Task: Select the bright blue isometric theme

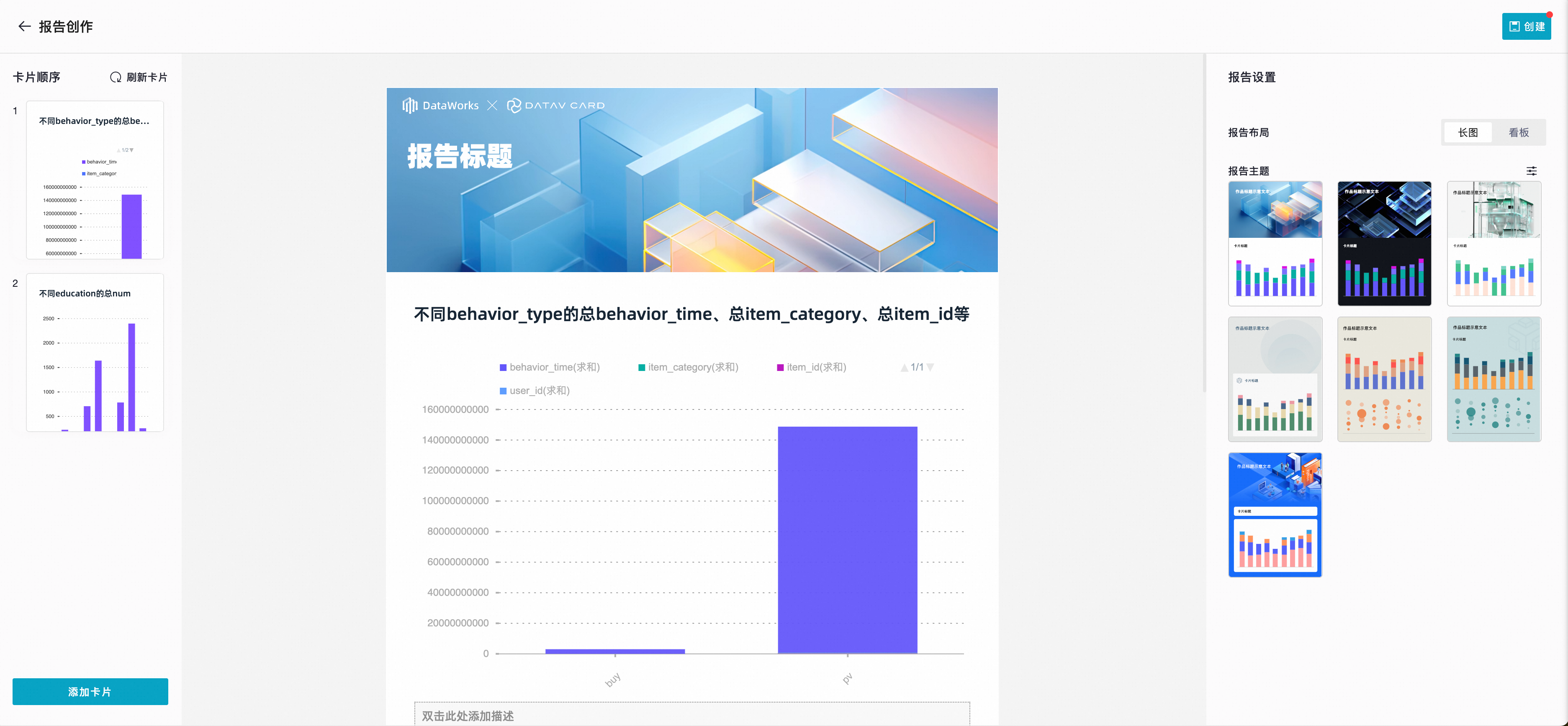Action: 1275,515
